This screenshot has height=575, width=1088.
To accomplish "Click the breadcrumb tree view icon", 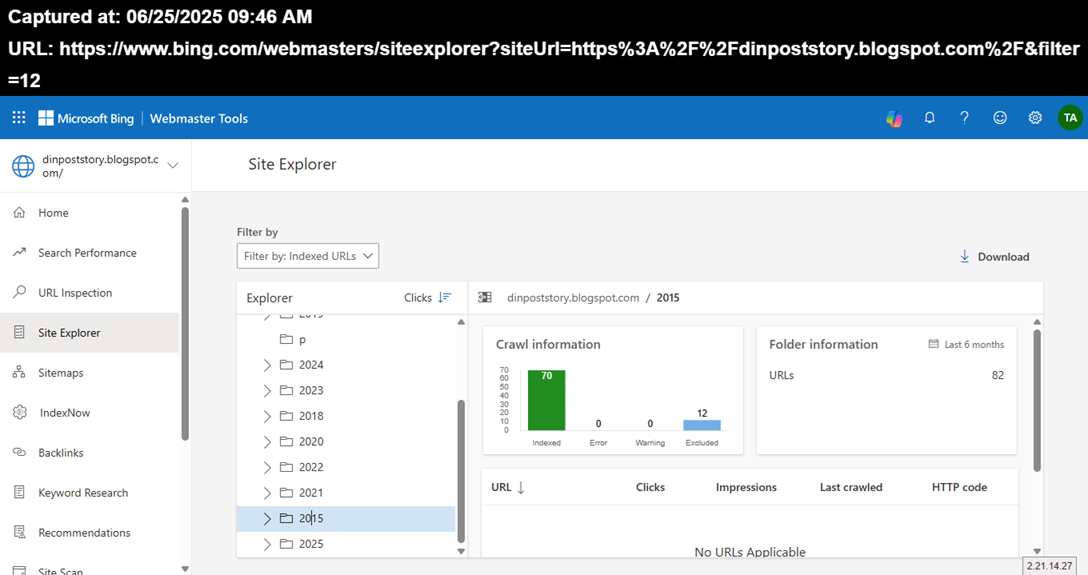I will (485, 298).
